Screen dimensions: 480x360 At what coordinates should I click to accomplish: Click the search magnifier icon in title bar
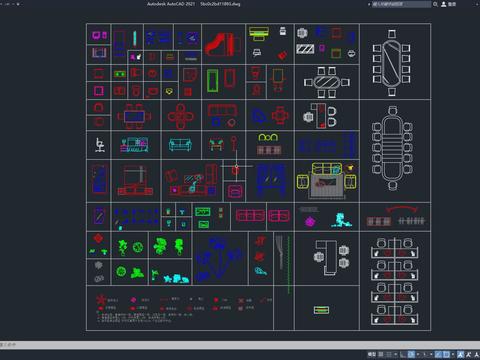pyautogui.click(x=435, y=4)
